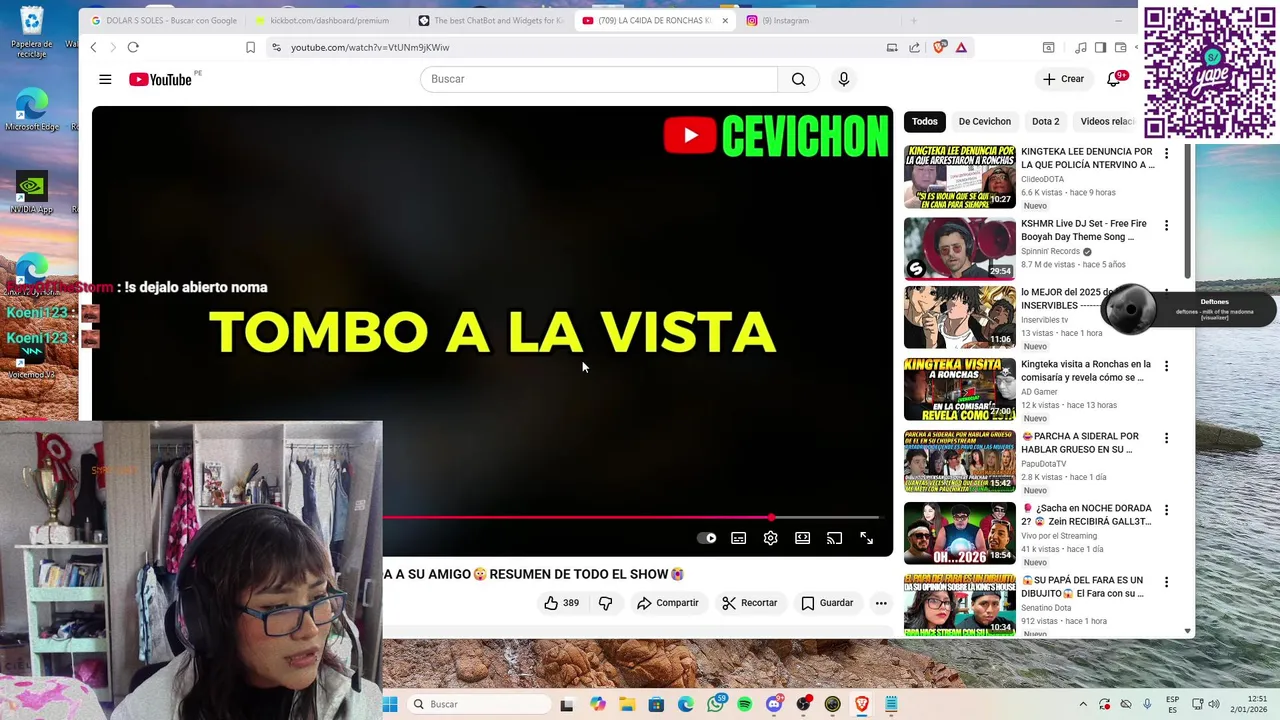Toggle the browser sidebar panel
1280x720 pixels.
pyautogui.click(x=1100, y=47)
